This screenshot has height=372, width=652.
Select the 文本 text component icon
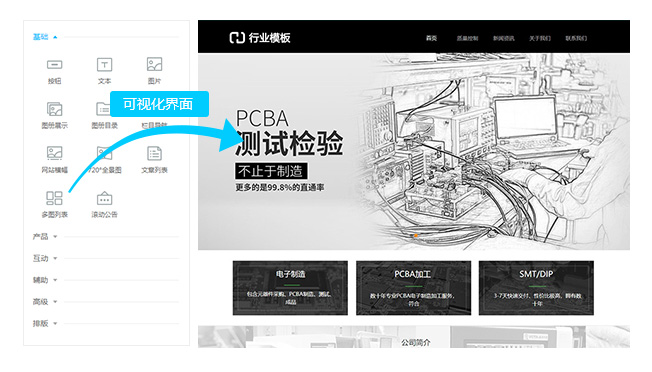pos(104,65)
